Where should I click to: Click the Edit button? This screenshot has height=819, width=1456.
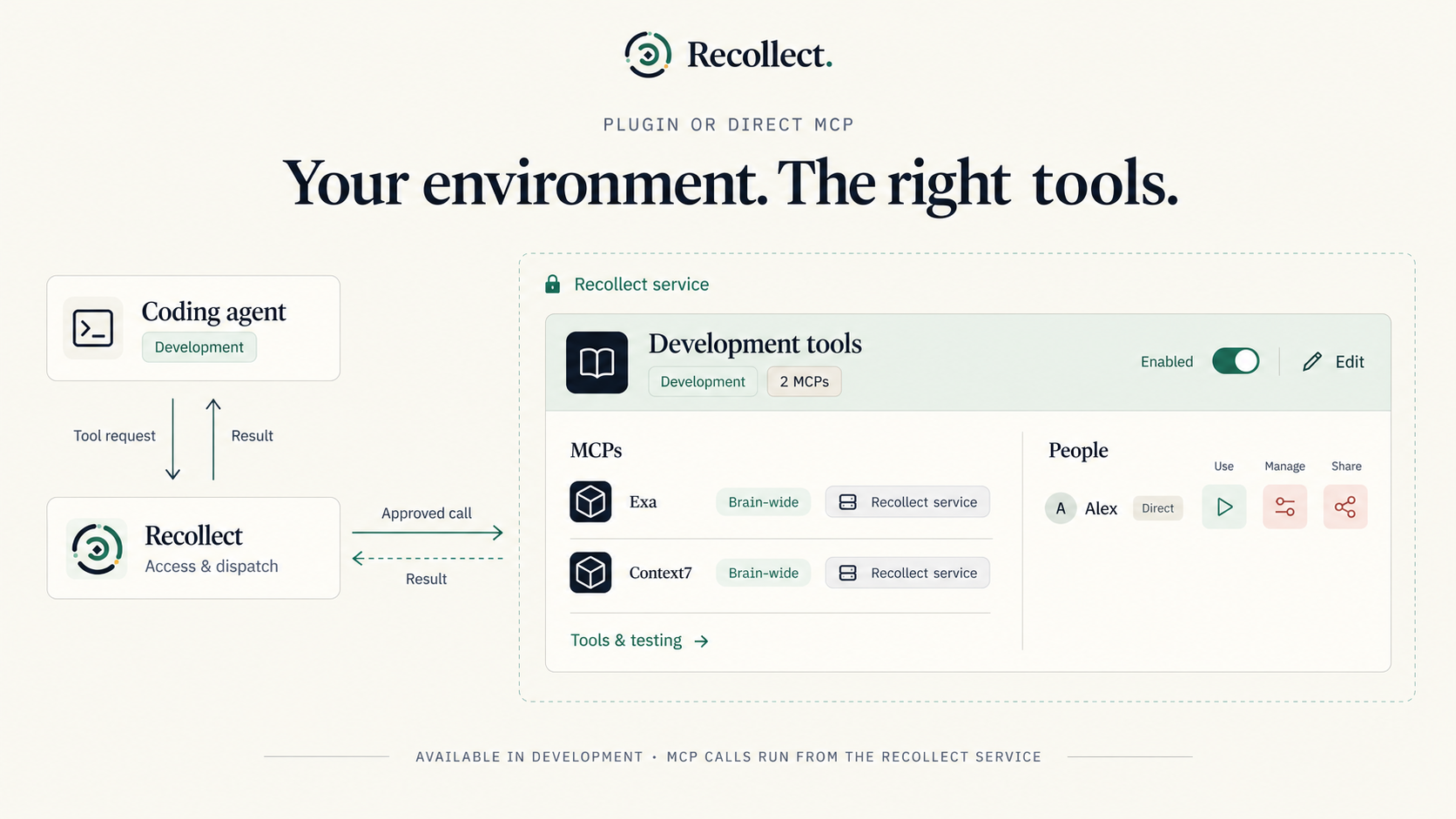click(x=1333, y=361)
